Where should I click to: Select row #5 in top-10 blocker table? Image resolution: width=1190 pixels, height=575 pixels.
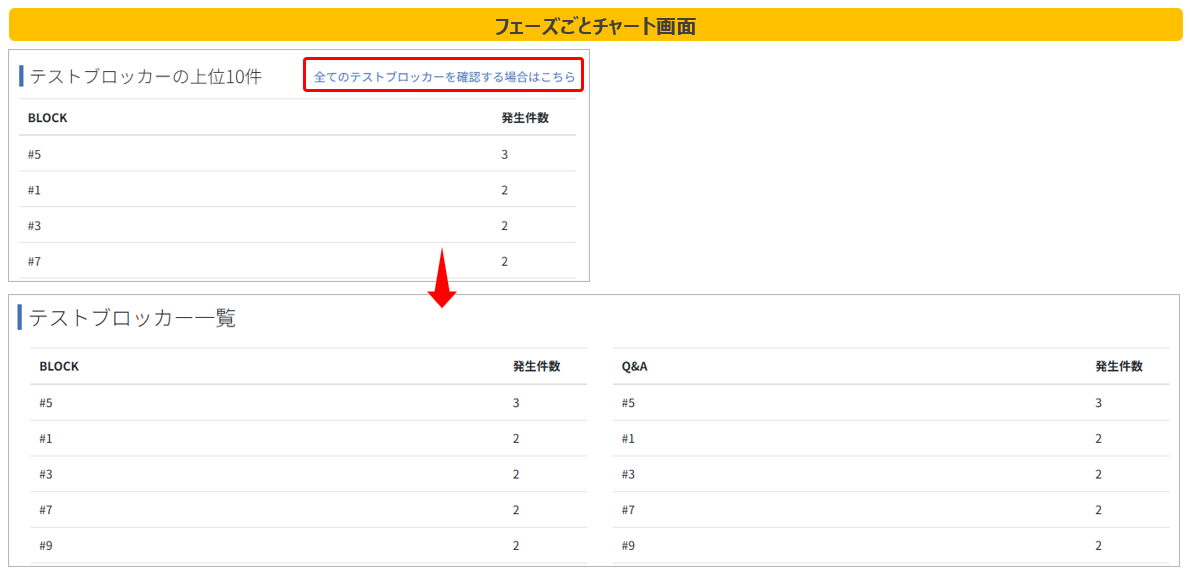298,154
